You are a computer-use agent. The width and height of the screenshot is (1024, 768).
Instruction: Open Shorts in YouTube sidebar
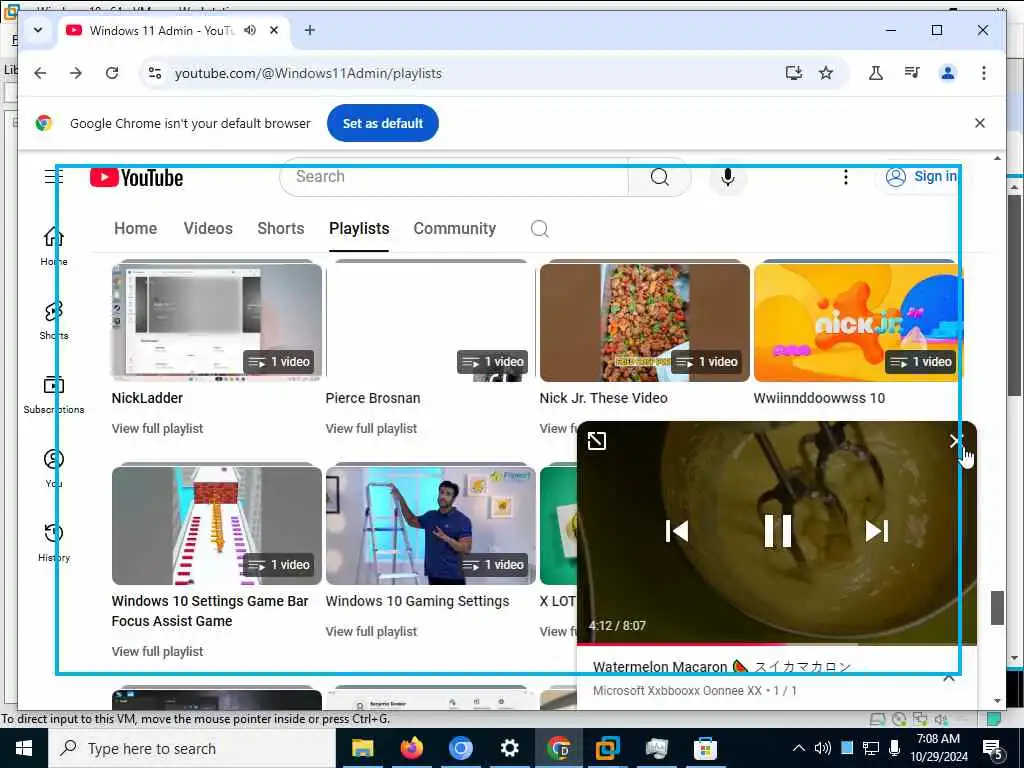tap(54, 320)
